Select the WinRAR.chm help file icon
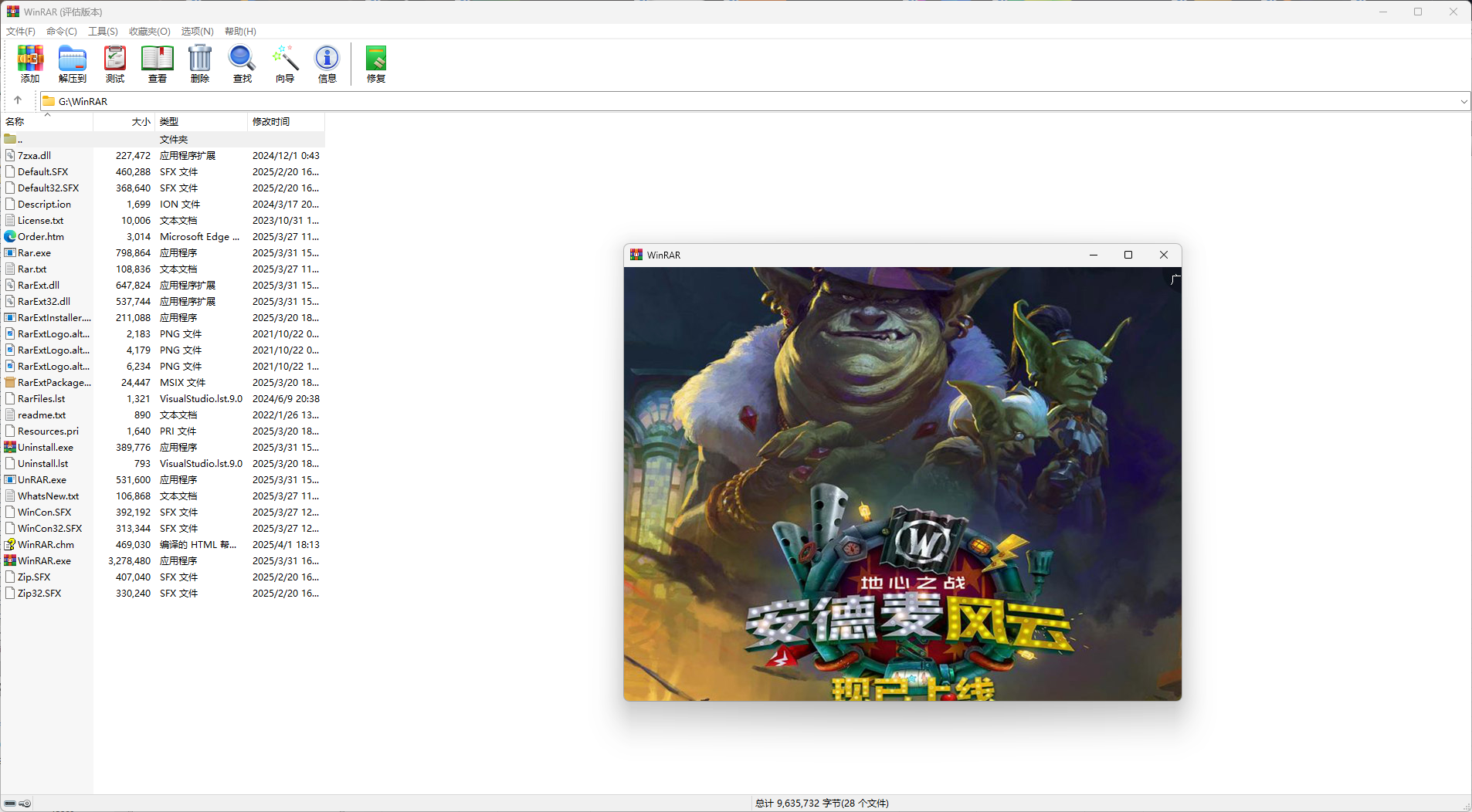1472x812 pixels. [10, 544]
